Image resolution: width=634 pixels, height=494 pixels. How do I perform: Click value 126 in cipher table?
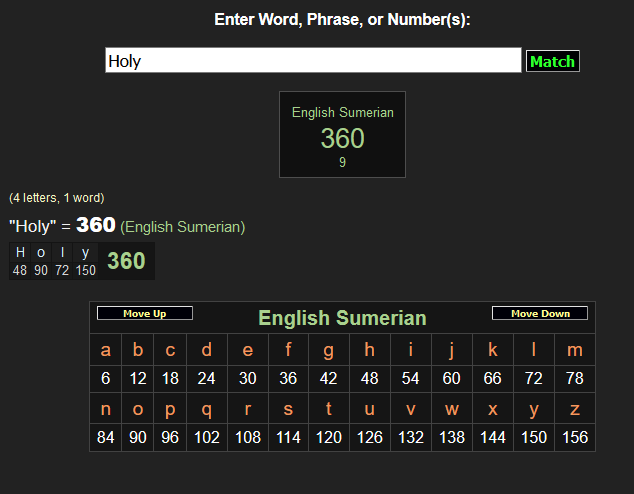(x=370, y=437)
